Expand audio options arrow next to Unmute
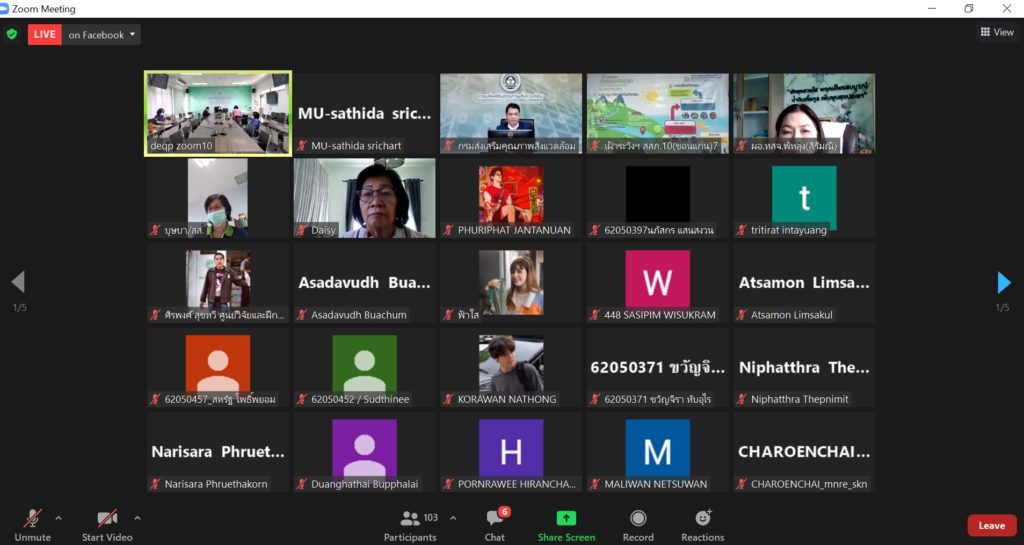This screenshot has height=545, width=1024. point(58,518)
